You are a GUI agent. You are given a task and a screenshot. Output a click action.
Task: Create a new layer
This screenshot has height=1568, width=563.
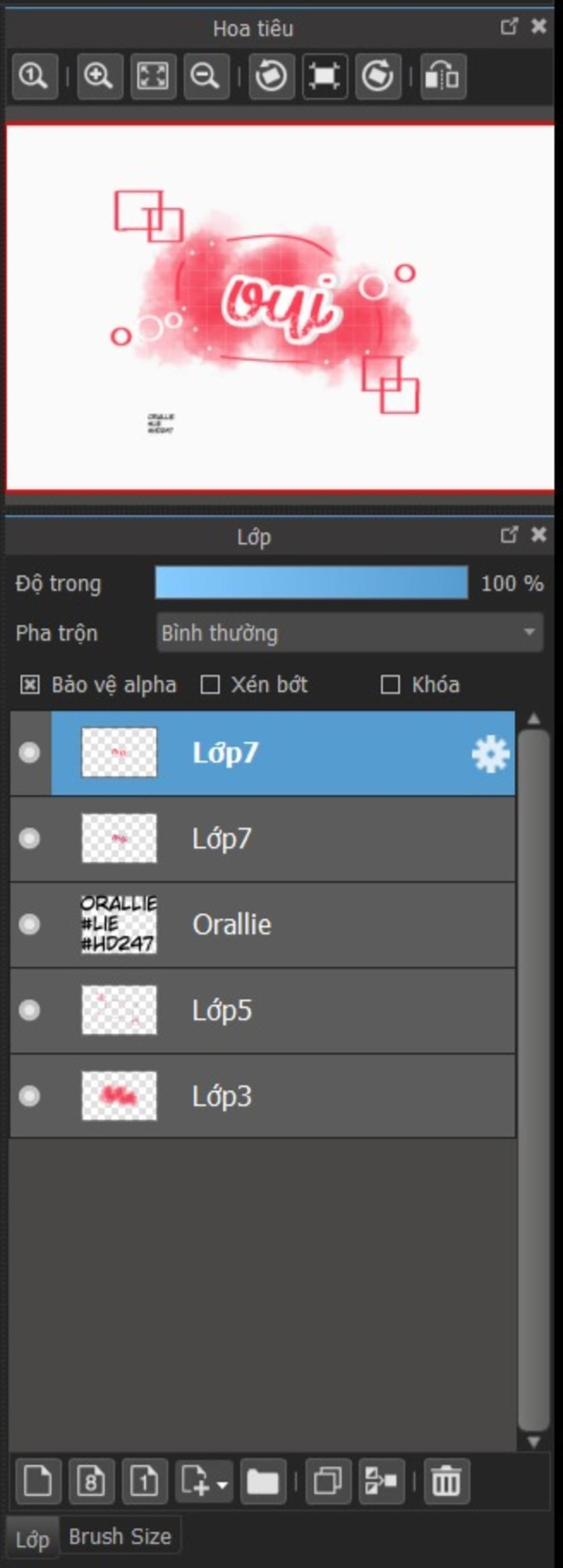[38, 1481]
